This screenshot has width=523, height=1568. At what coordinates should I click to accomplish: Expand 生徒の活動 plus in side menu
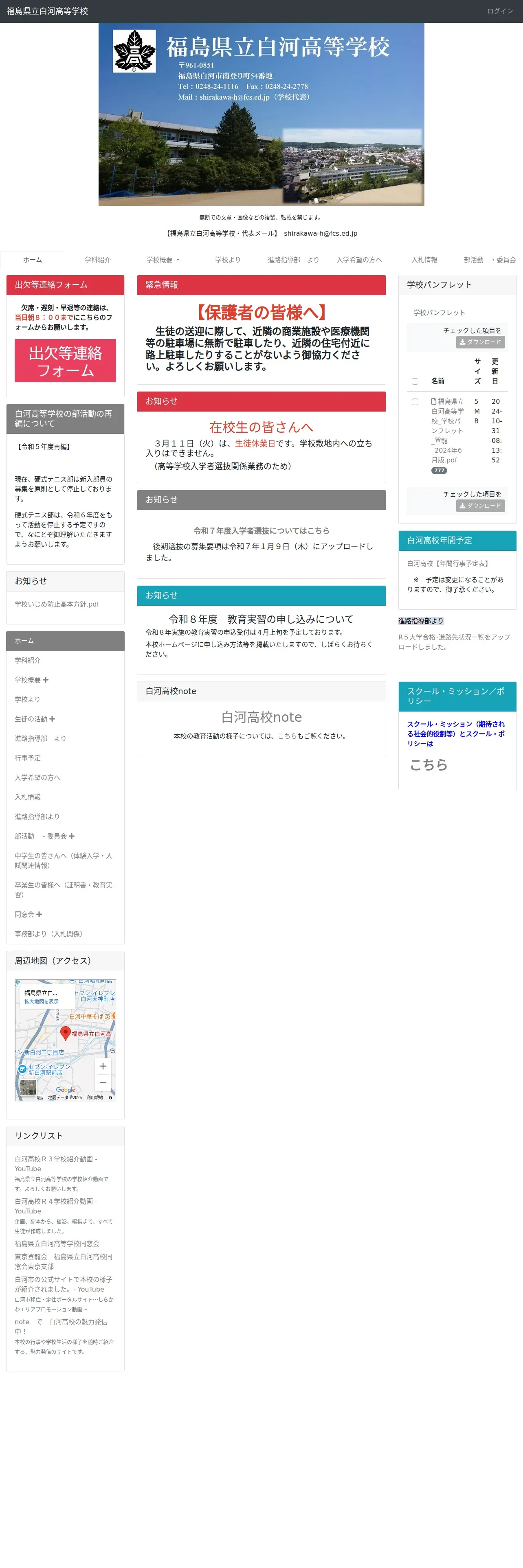pyautogui.click(x=53, y=719)
